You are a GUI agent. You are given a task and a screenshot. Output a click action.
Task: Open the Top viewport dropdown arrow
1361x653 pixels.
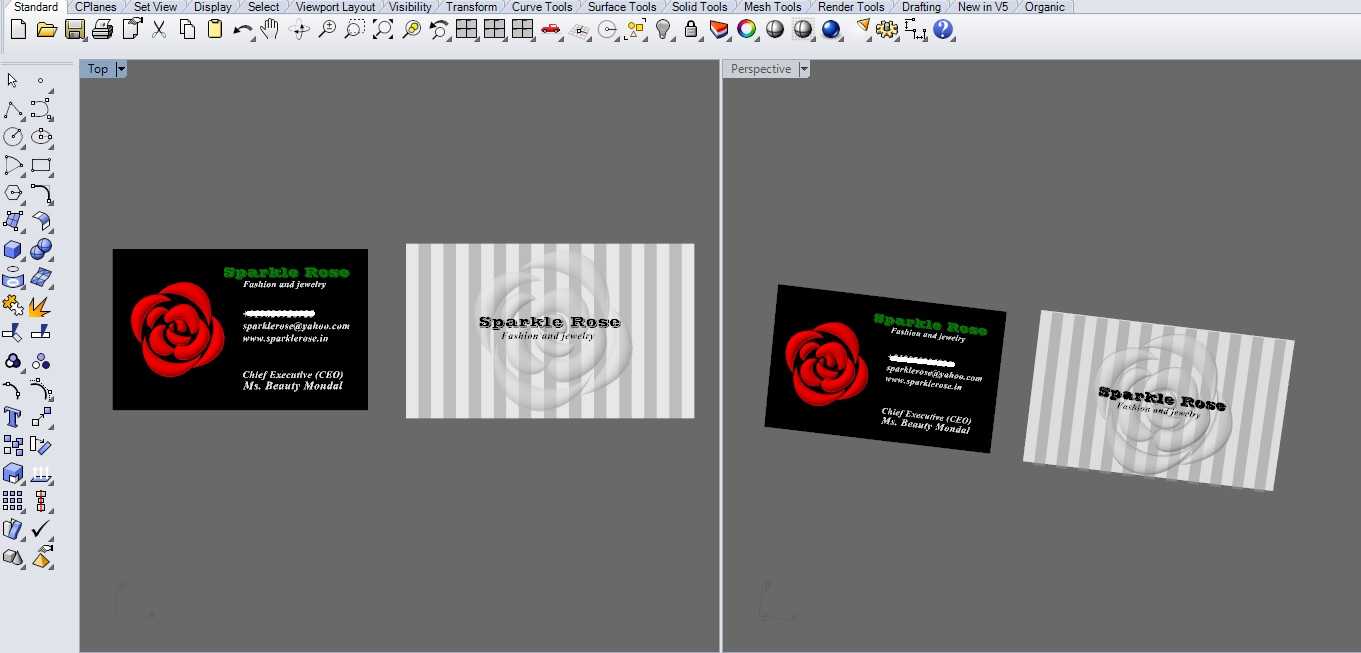[121, 69]
